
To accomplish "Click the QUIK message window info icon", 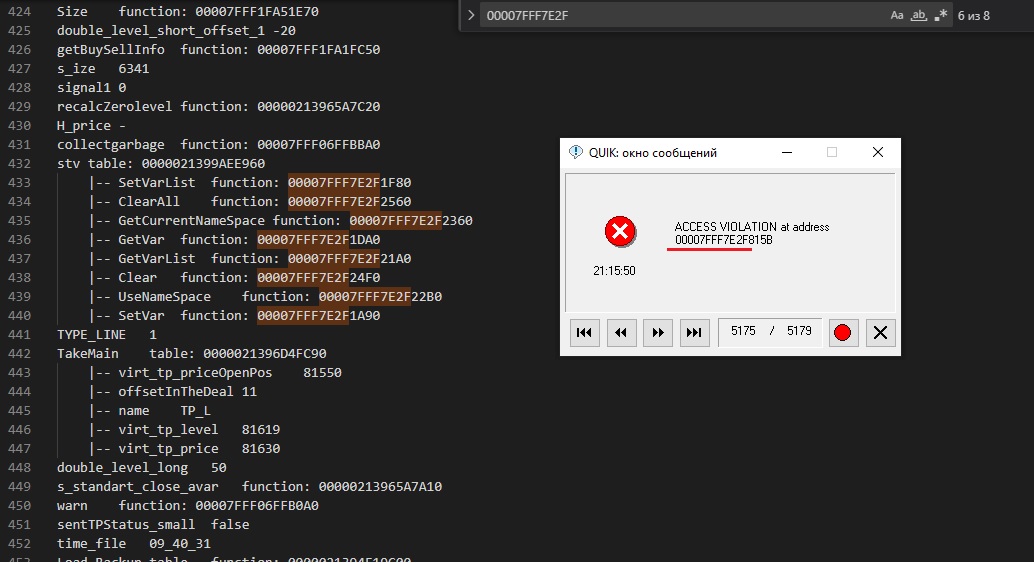I will coord(576,152).
